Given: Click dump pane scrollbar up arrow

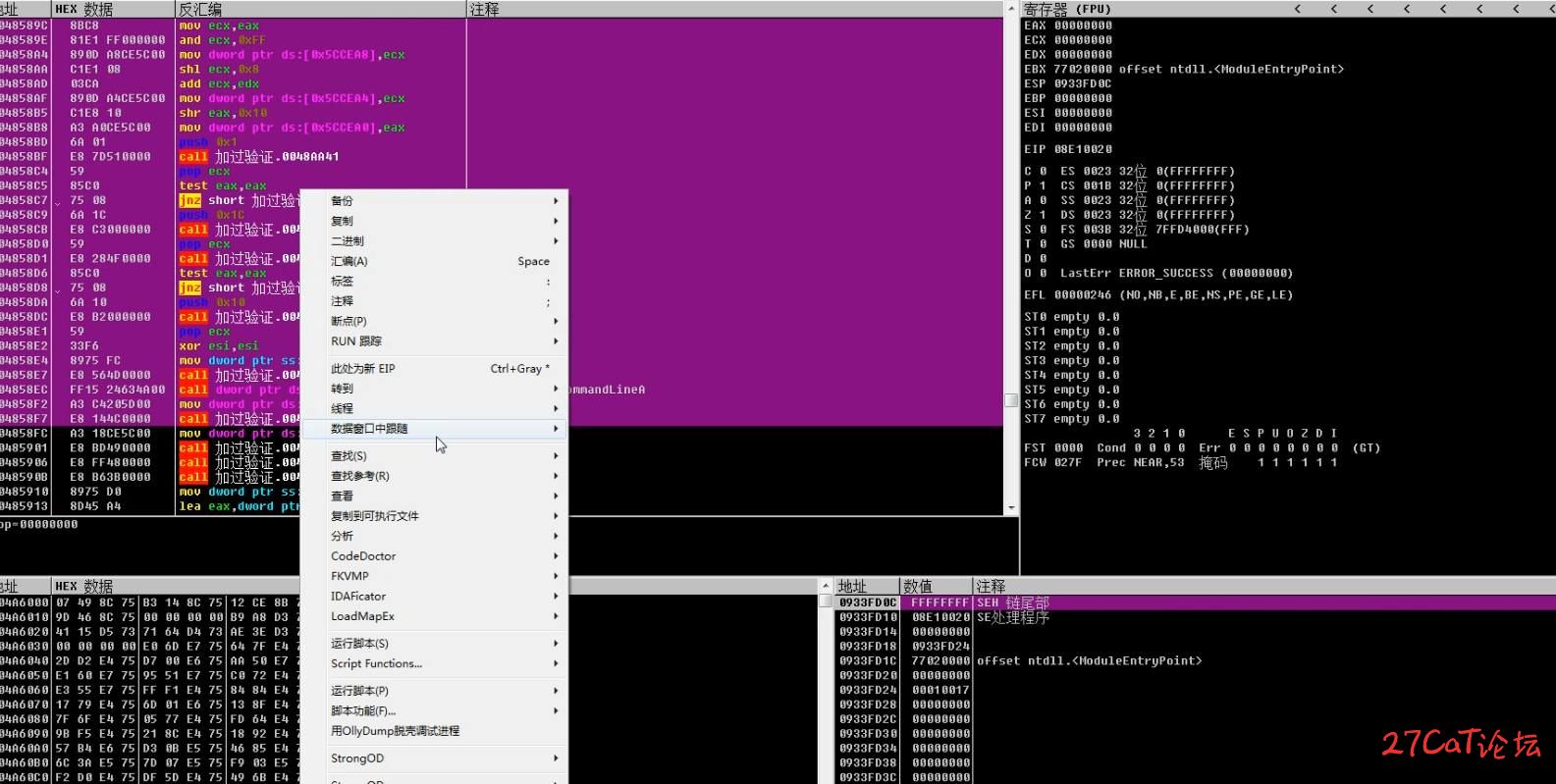Looking at the screenshot, I should (825, 585).
